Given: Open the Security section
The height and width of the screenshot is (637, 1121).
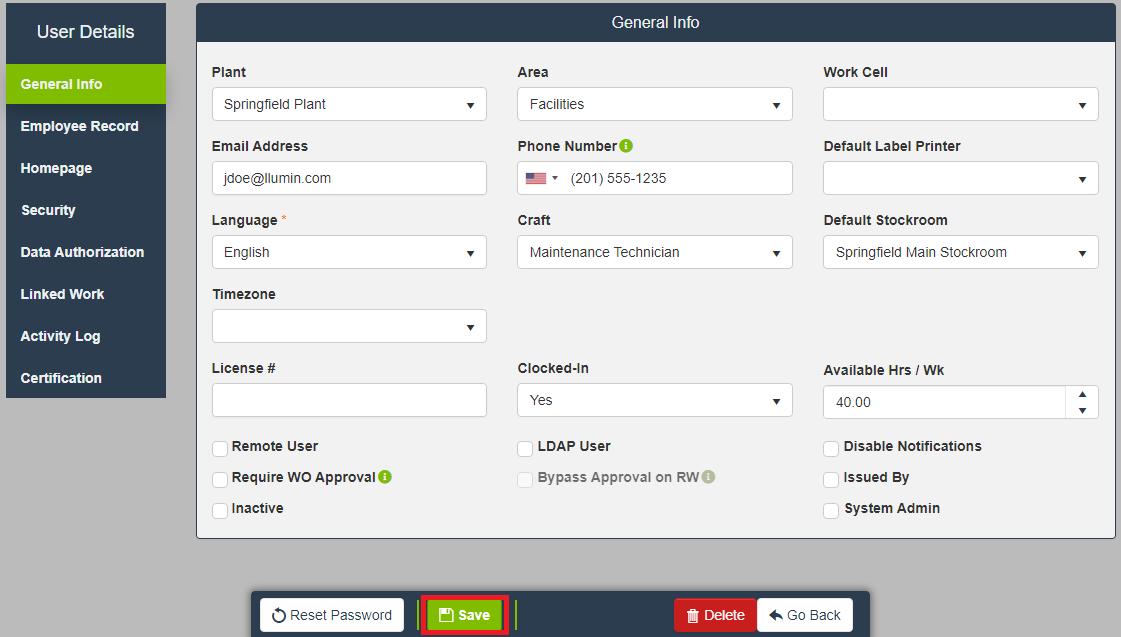Looking at the screenshot, I should point(48,210).
